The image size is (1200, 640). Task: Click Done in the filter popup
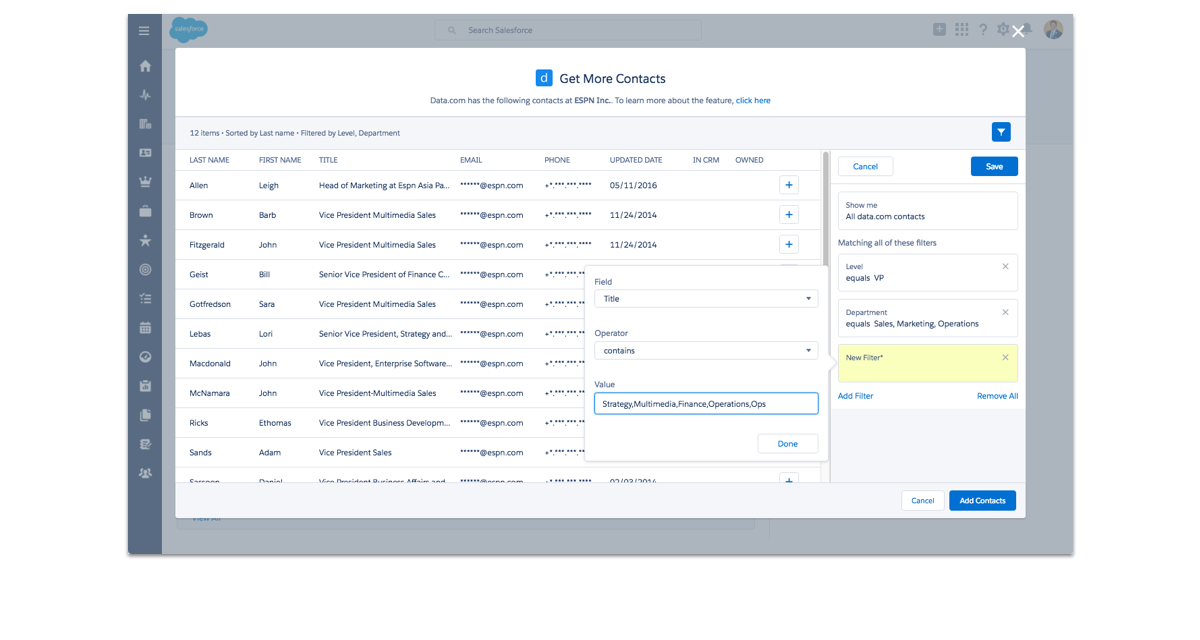point(787,444)
